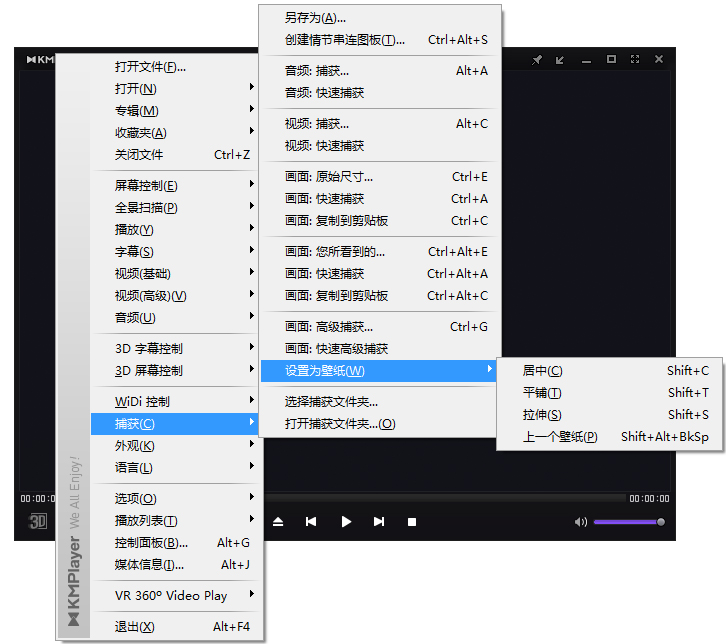The width and height of the screenshot is (726, 644).
Task: Toggle fullscreen icon in the title bar
Action: point(635,59)
